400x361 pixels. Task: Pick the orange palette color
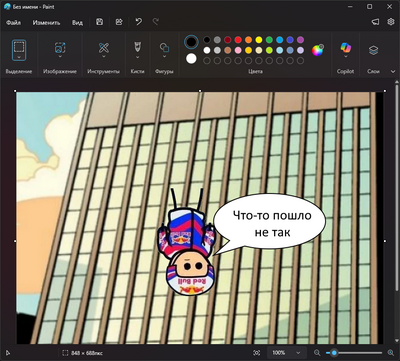coord(248,40)
